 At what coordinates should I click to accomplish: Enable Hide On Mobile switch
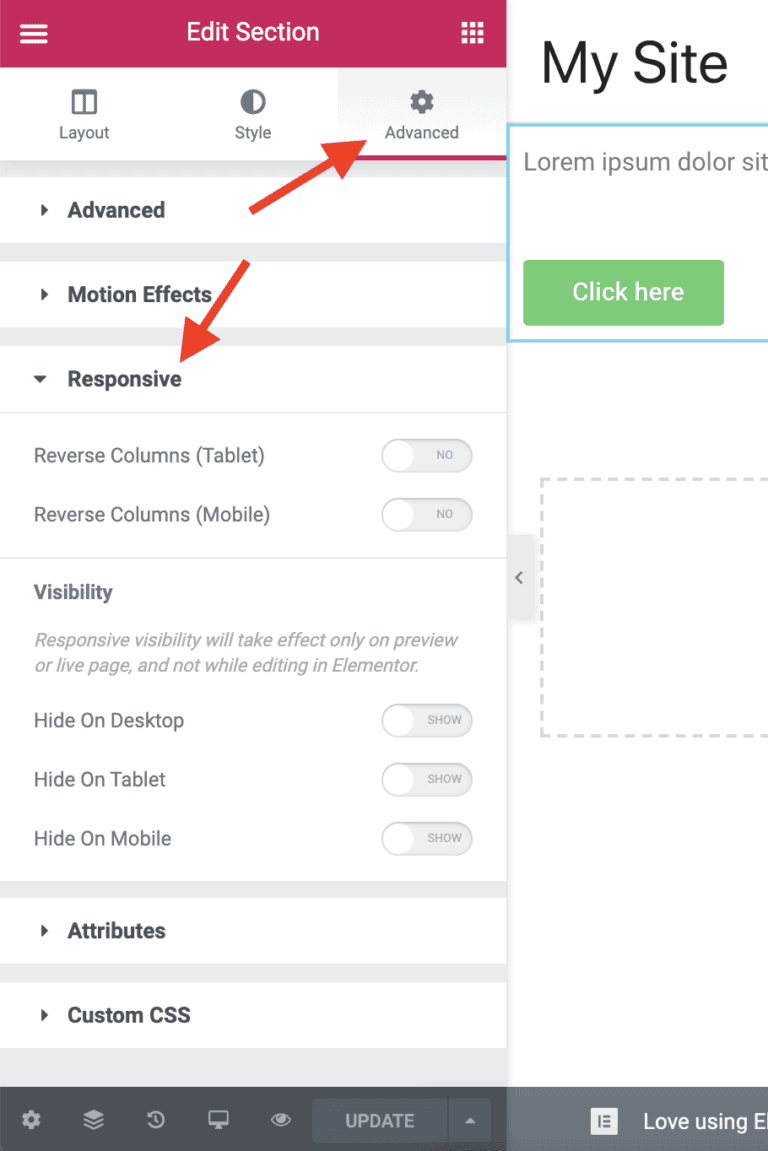[x=426, y=839]
